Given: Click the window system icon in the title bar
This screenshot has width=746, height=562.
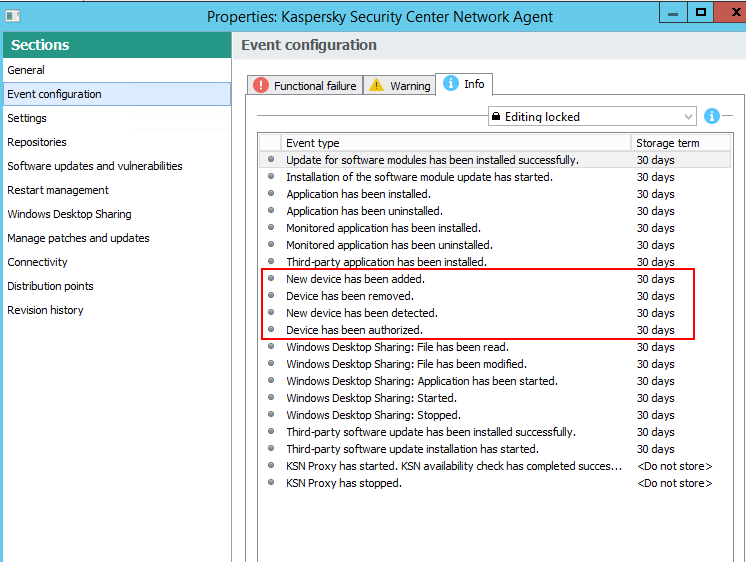Looking at the screenshot, I should (x=12, y=16).
